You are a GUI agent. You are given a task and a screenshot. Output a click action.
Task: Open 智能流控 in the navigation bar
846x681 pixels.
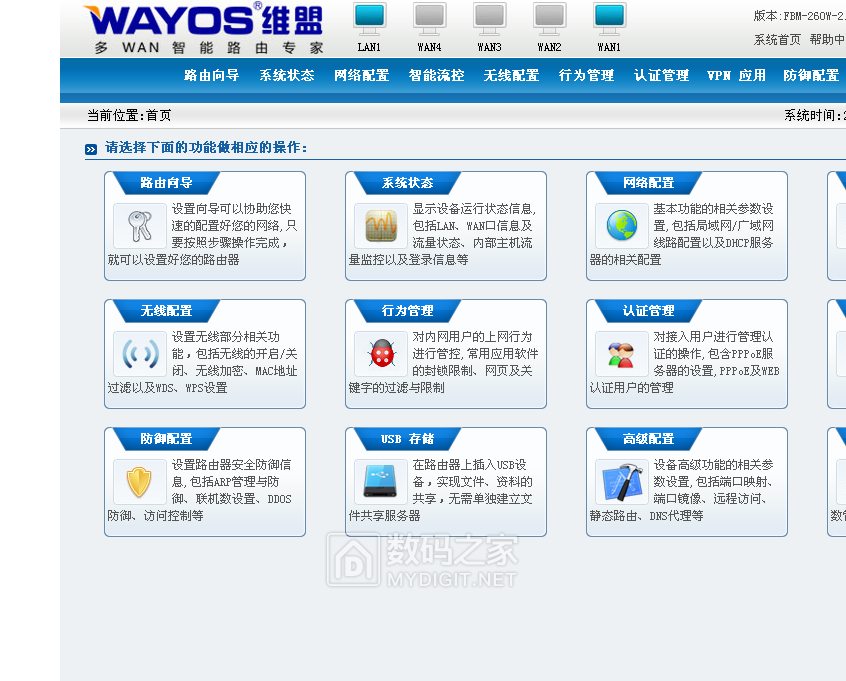coord(436,75)
